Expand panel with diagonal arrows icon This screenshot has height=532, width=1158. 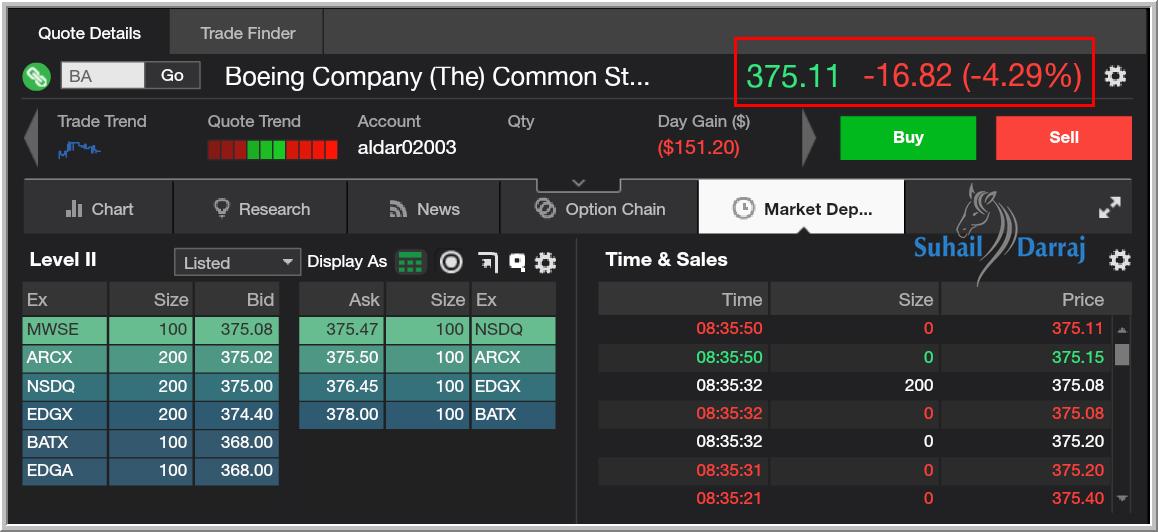tap(1109, 208)
